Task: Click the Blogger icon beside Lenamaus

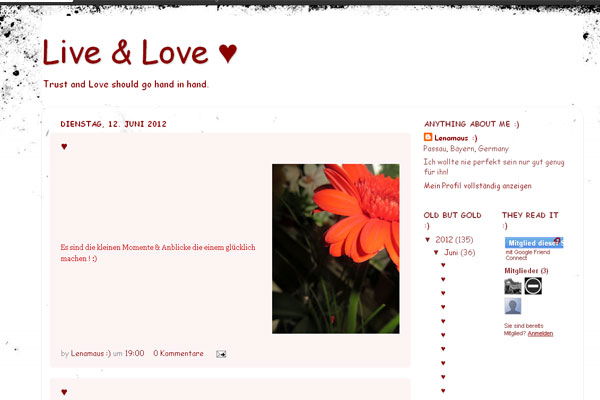Action: (428, 137)
